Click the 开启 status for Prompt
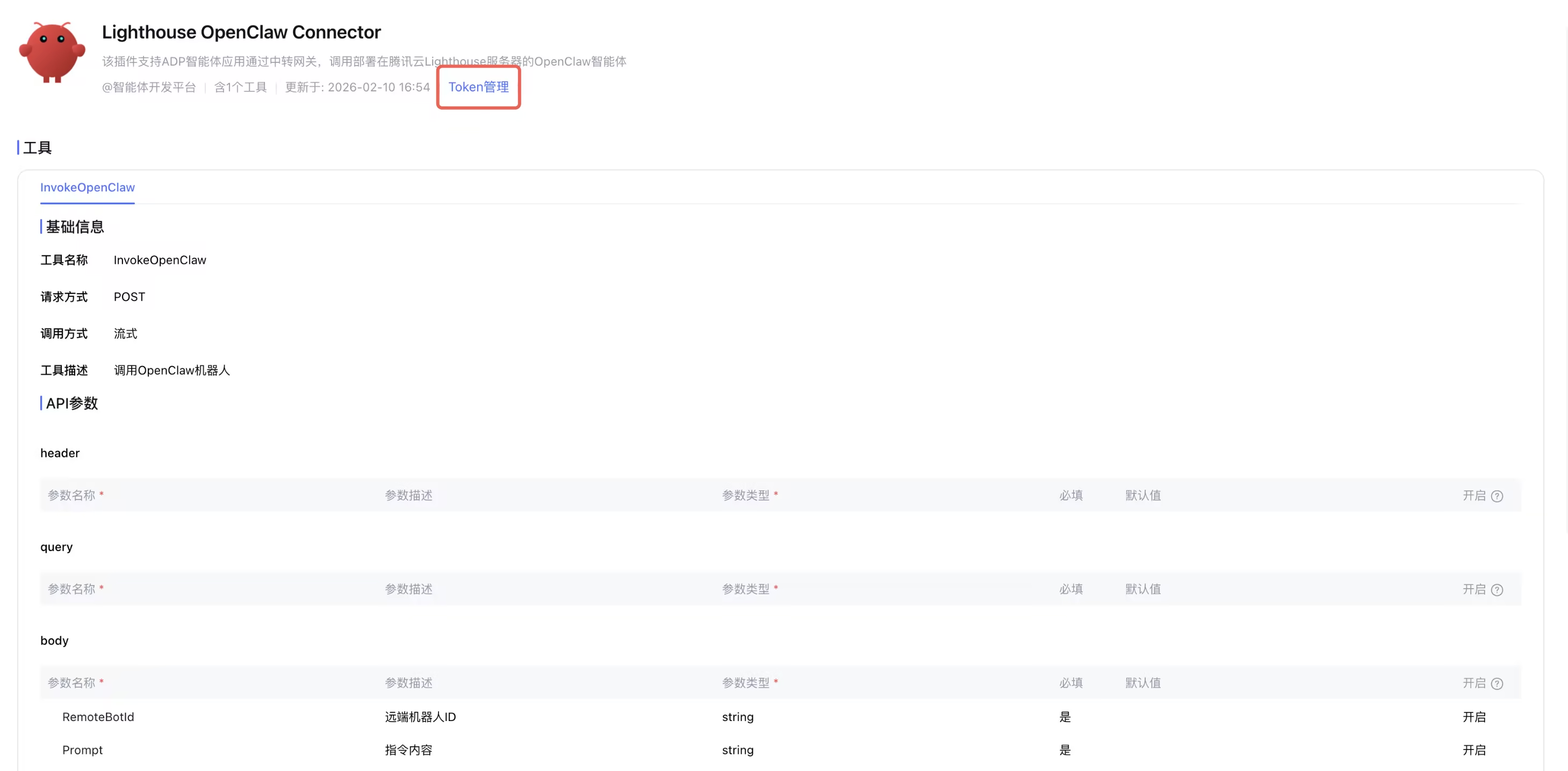The image size is (1568, 771). point(1473,749)
